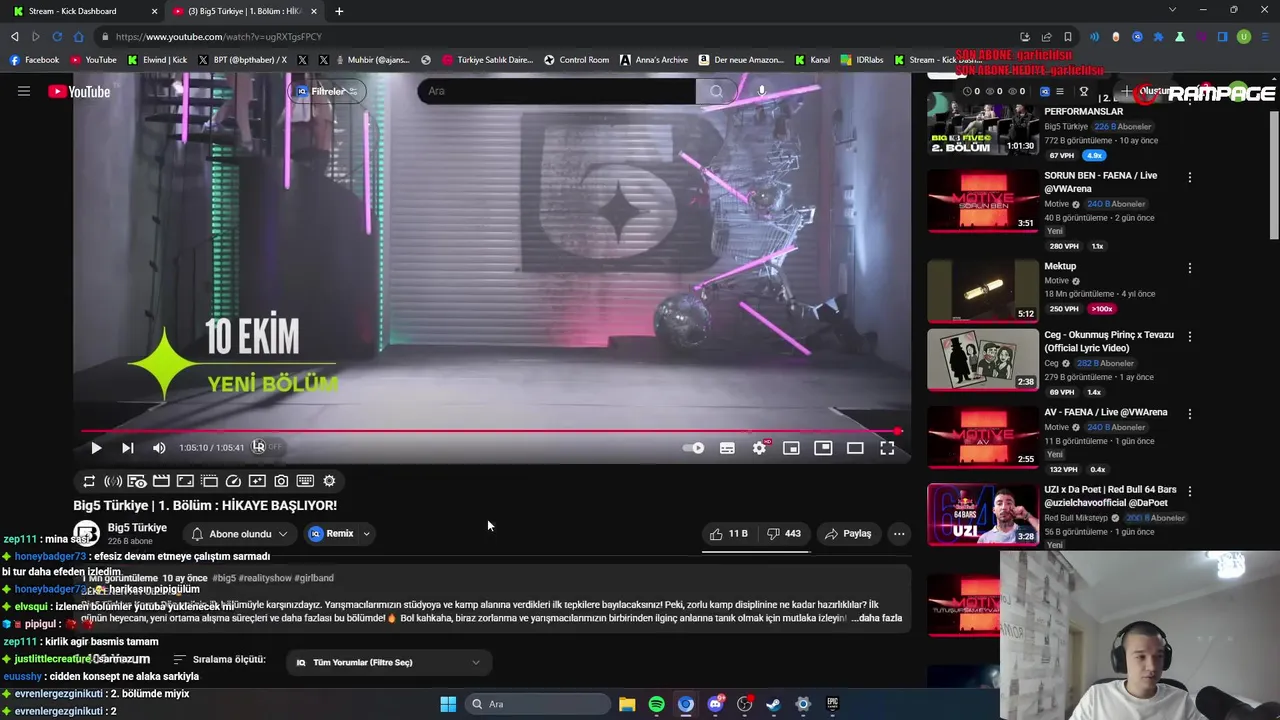Take a screenshot of the video

281,481
